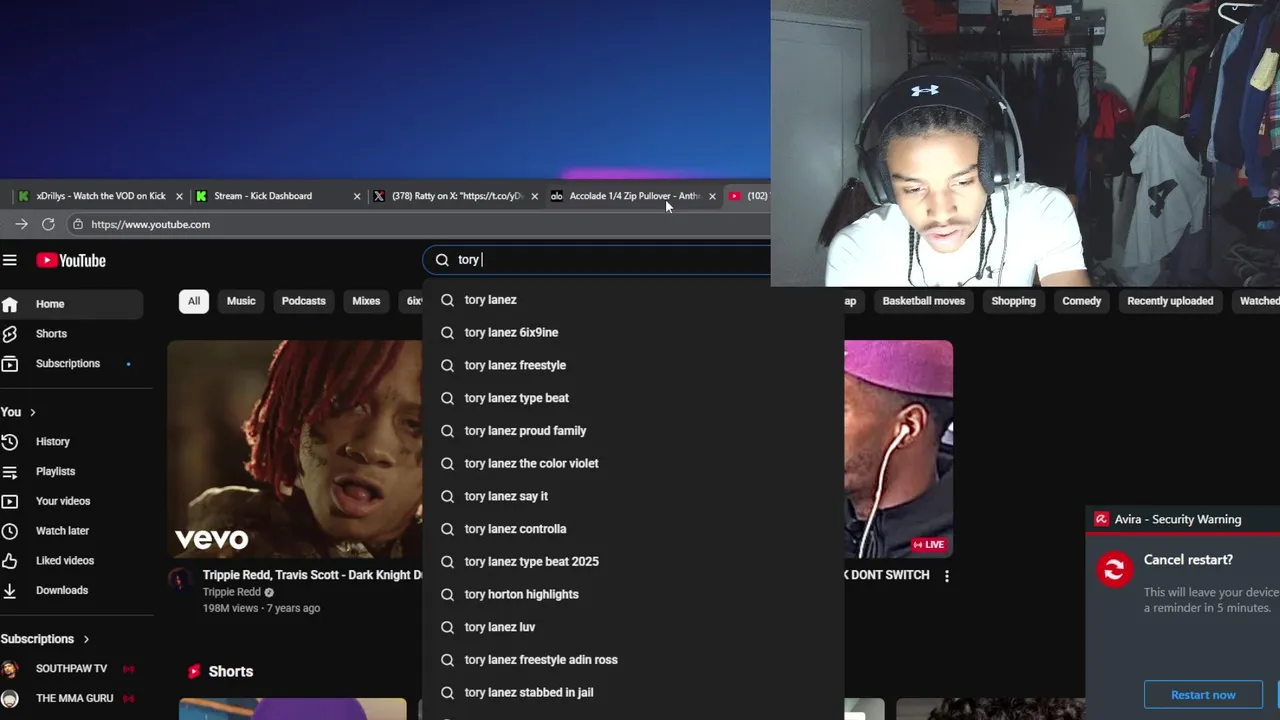1280x720 pixels.
Task: Select the Shopping filter chip
Action: point(1013,301)
